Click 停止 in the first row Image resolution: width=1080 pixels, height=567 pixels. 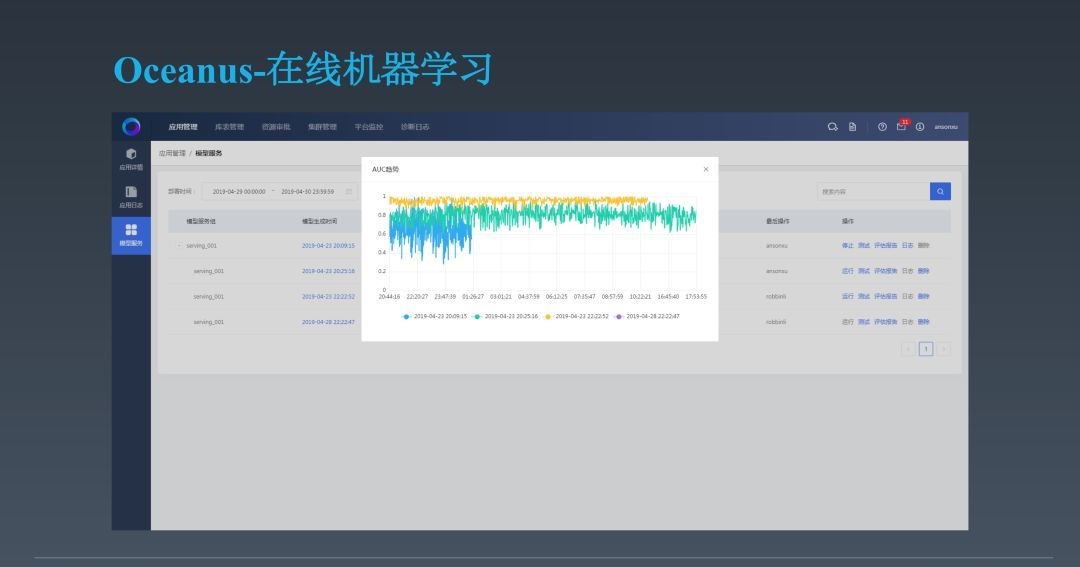848,245
